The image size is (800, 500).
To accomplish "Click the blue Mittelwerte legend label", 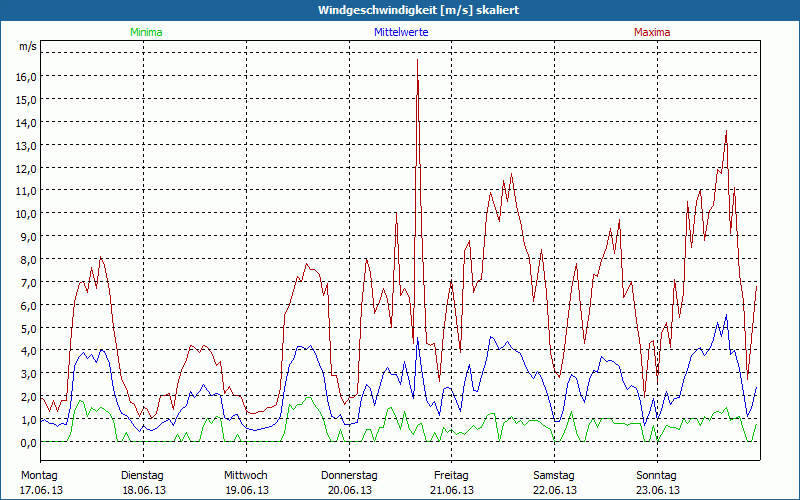I will pyautogui.click(x=401, y=32).
